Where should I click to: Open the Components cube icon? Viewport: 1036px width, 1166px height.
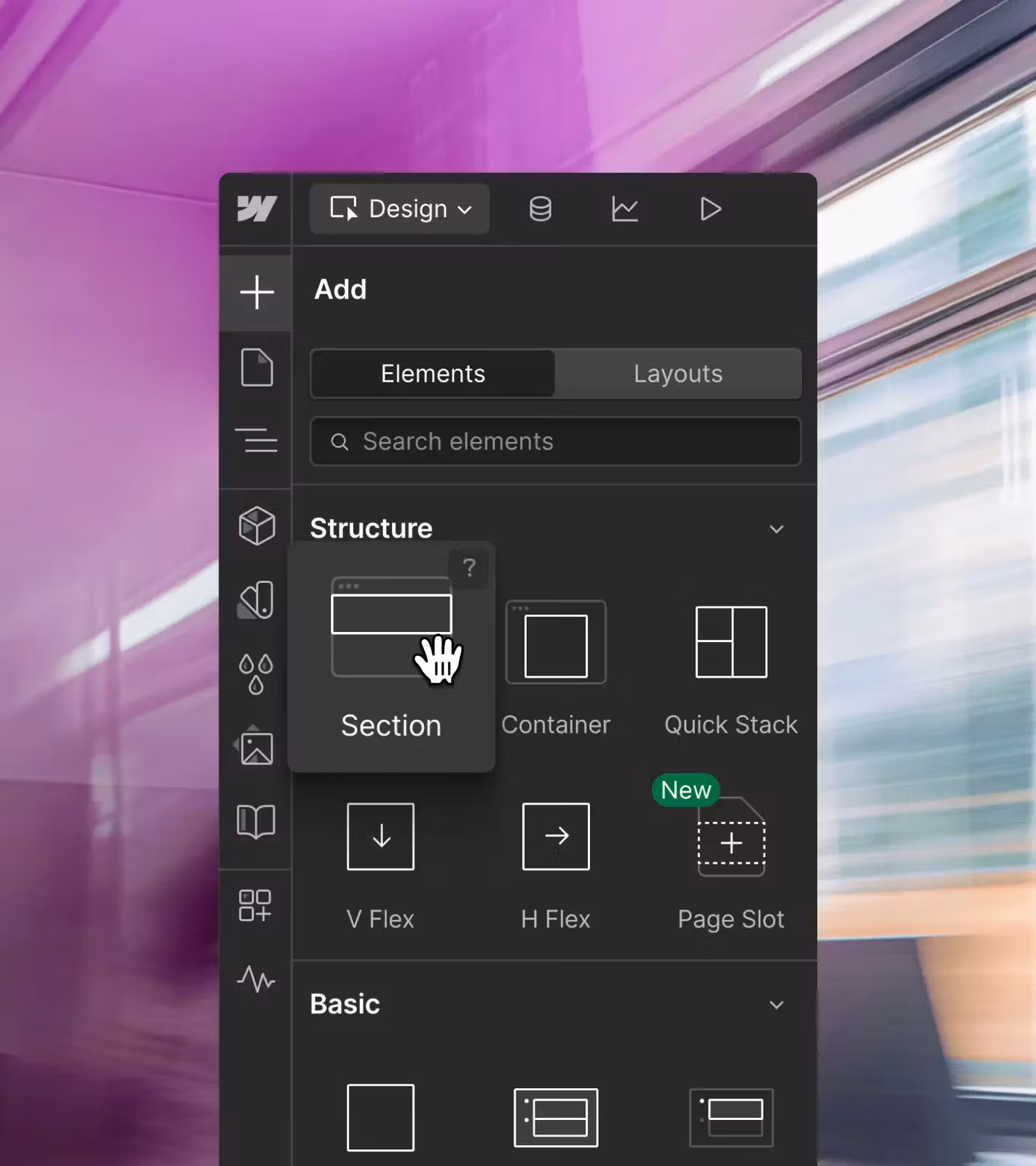click(256, 525)
